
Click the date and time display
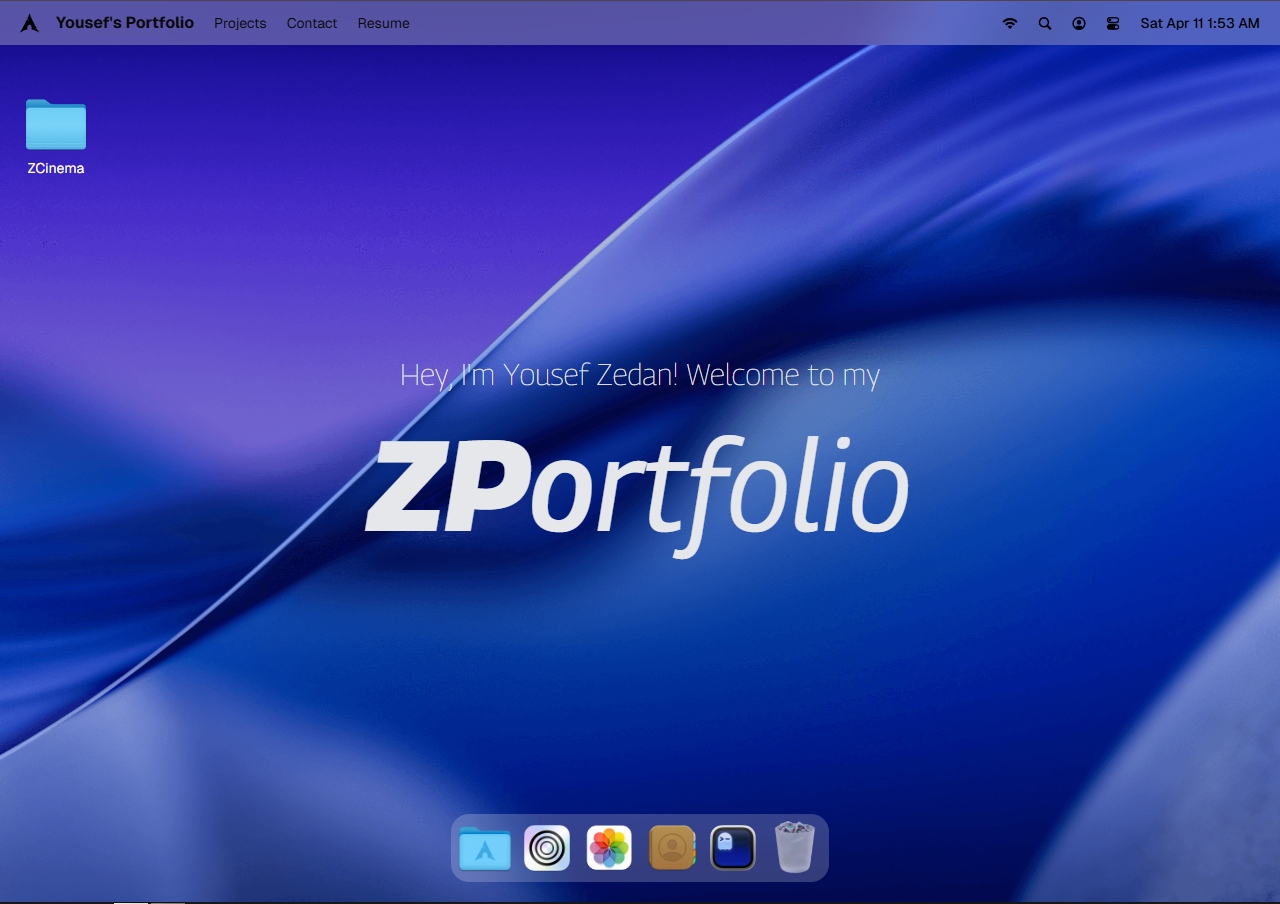pyautogui.click(x=1199, y=22)
